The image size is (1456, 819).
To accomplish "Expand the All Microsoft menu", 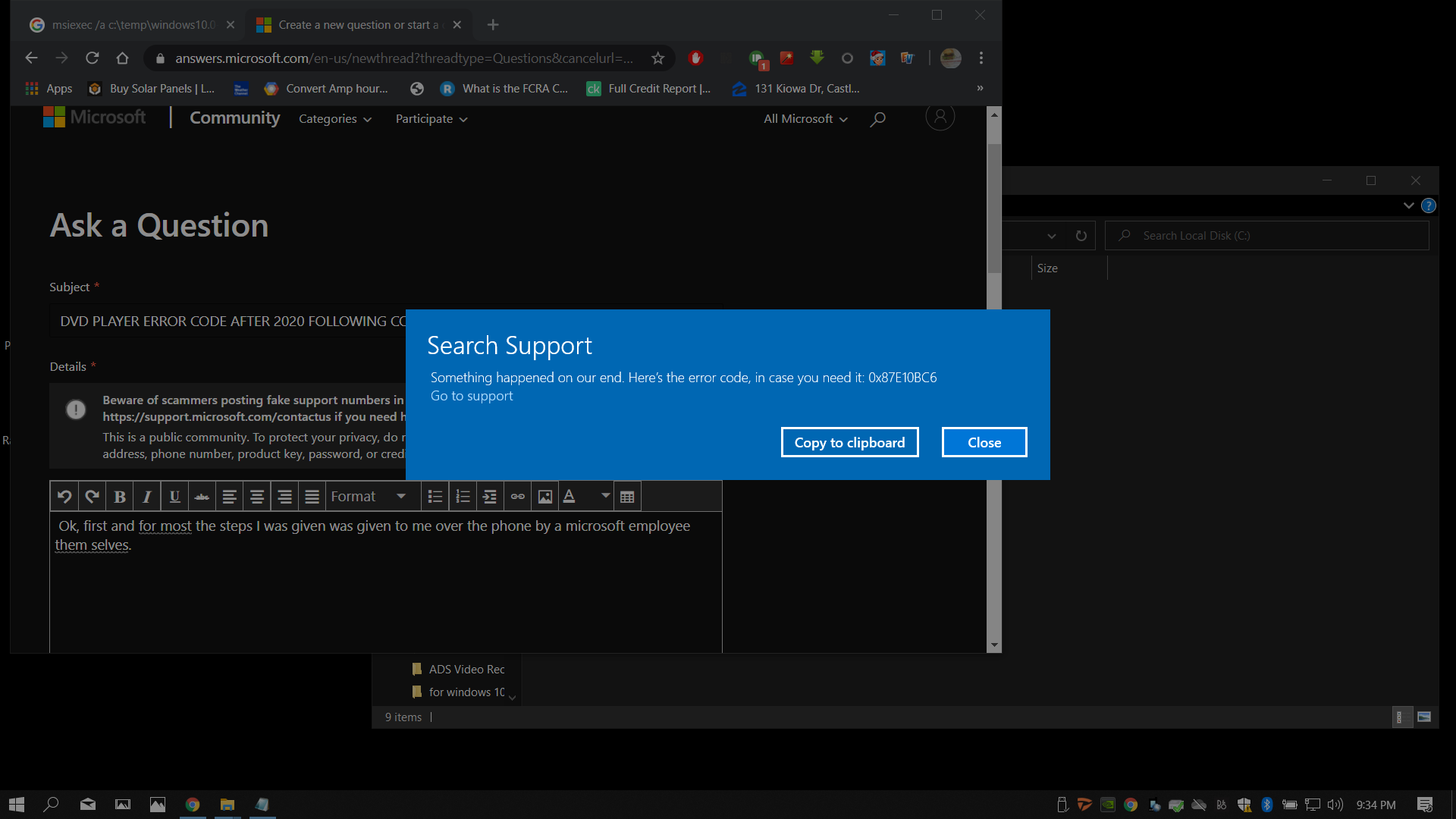I will click(x=805, y=119).
